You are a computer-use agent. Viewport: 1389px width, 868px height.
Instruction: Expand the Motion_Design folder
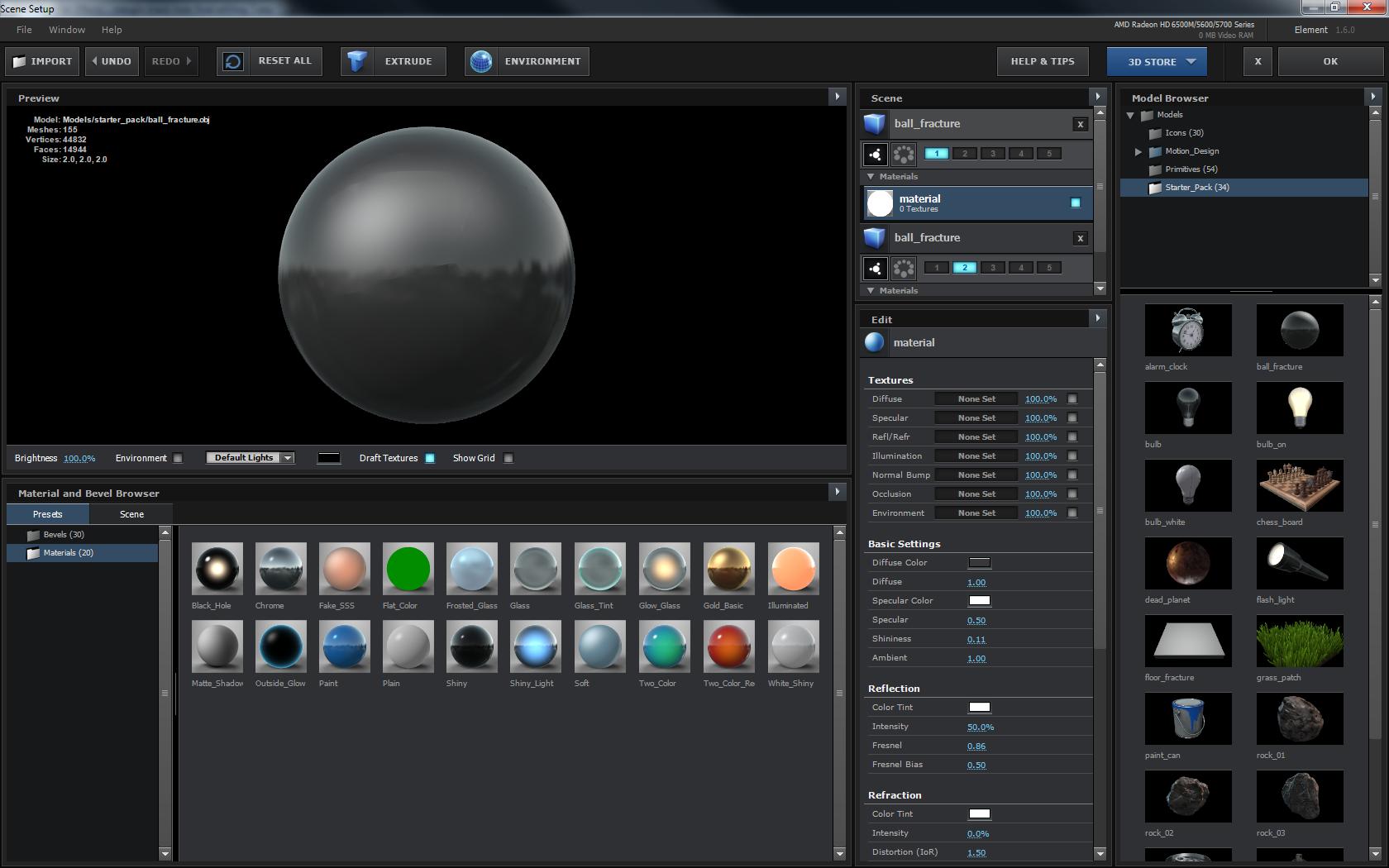1138,151
